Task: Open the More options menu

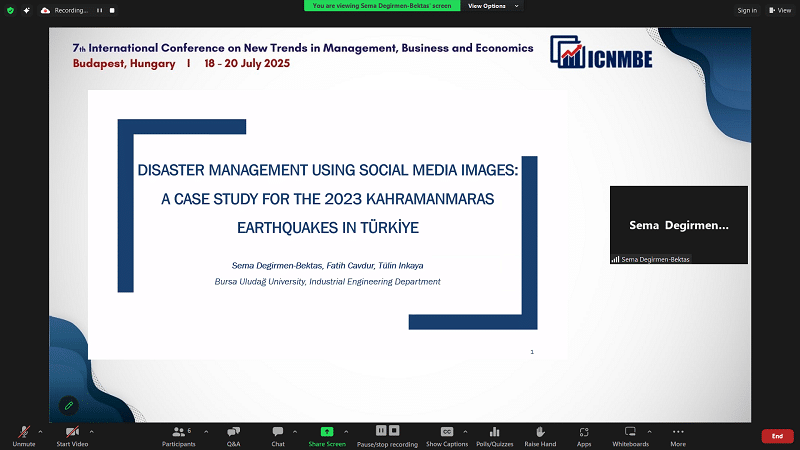Action: pos(678,432)
